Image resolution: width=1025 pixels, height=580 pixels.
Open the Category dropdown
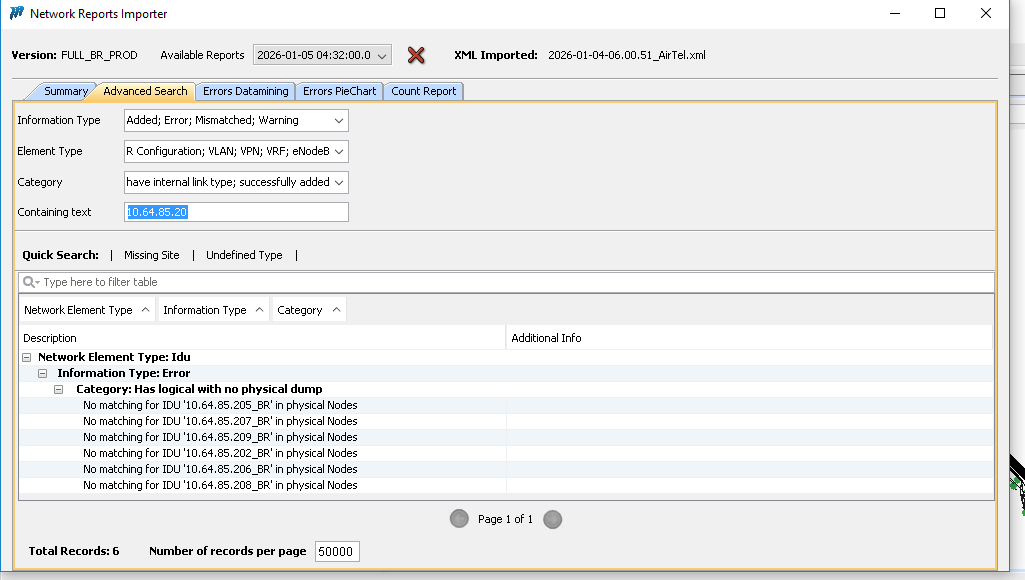[x=236, y=182]
